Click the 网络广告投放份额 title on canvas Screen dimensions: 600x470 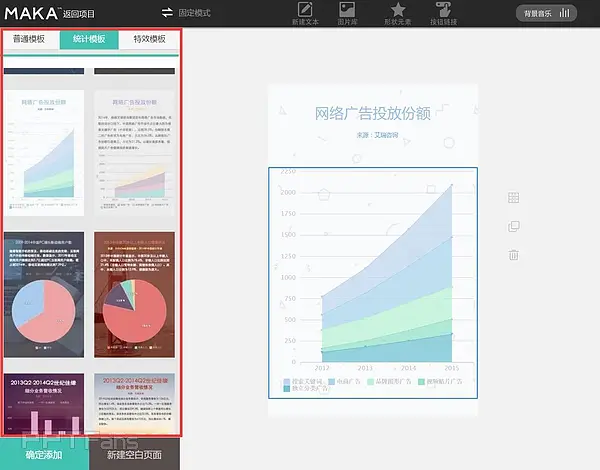371,114
